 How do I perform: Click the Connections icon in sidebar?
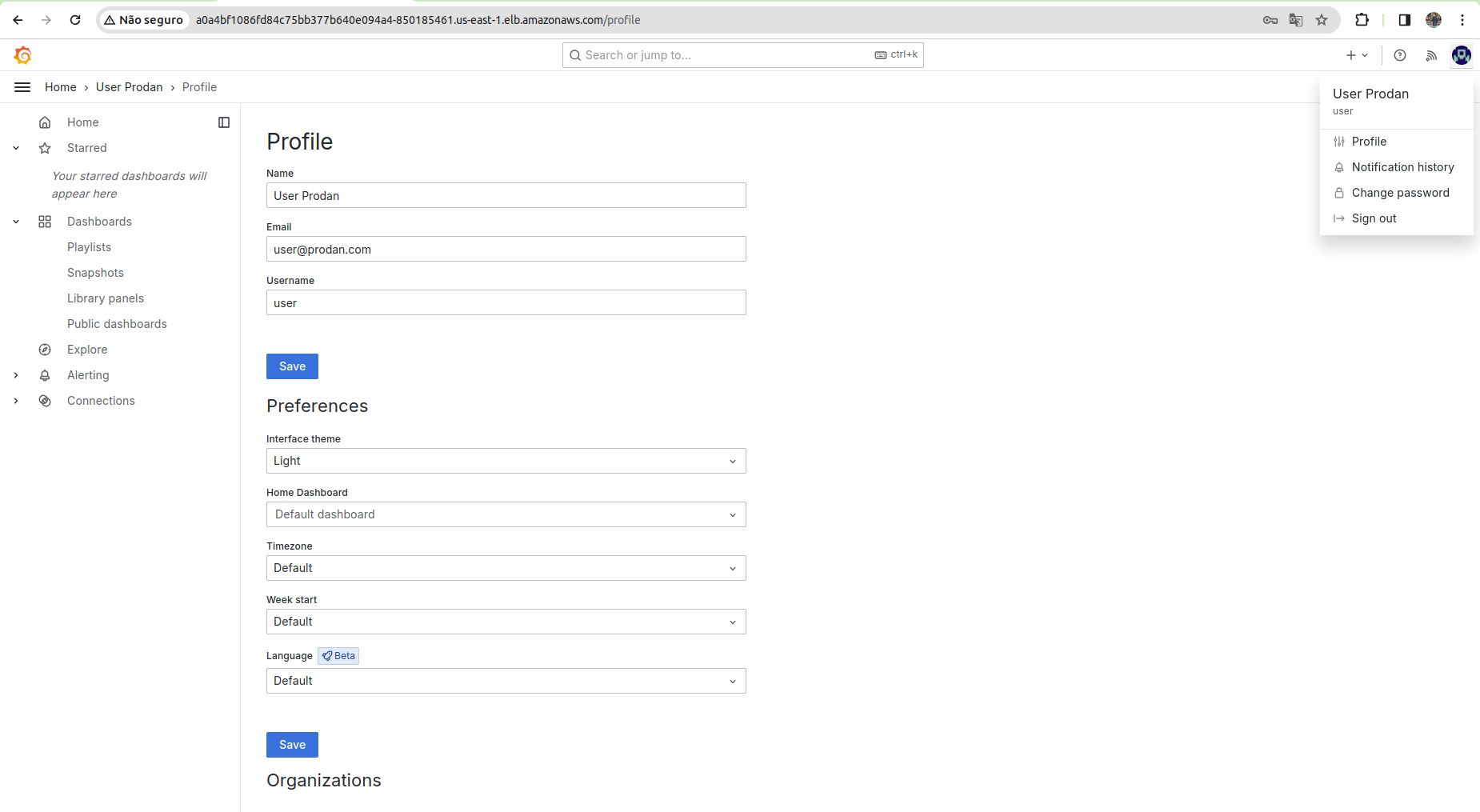tap(45, 401)
